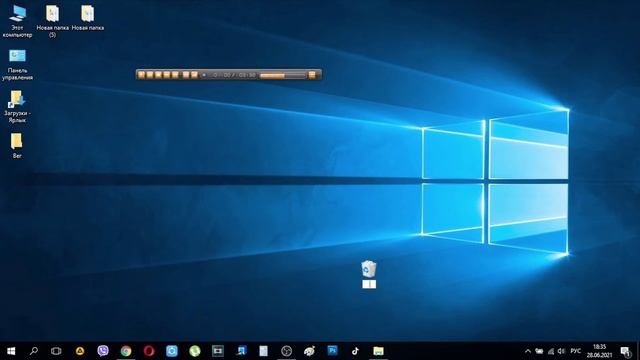Select the Этот компьютер desktop icon
Screen dimensions: 640x360
click(x=17, y=22)
